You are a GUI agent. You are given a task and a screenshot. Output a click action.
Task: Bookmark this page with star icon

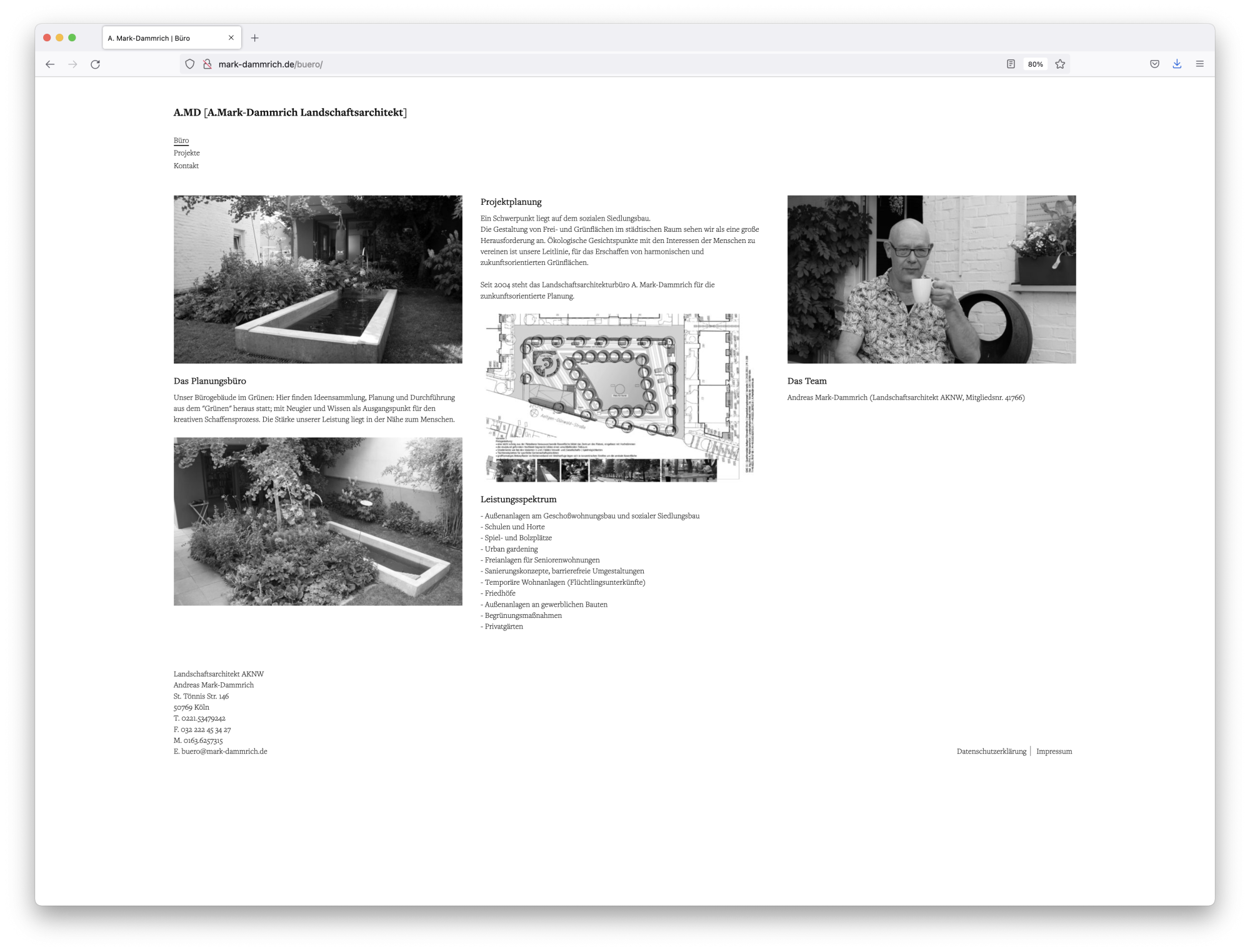click(x=1060, y=64)
